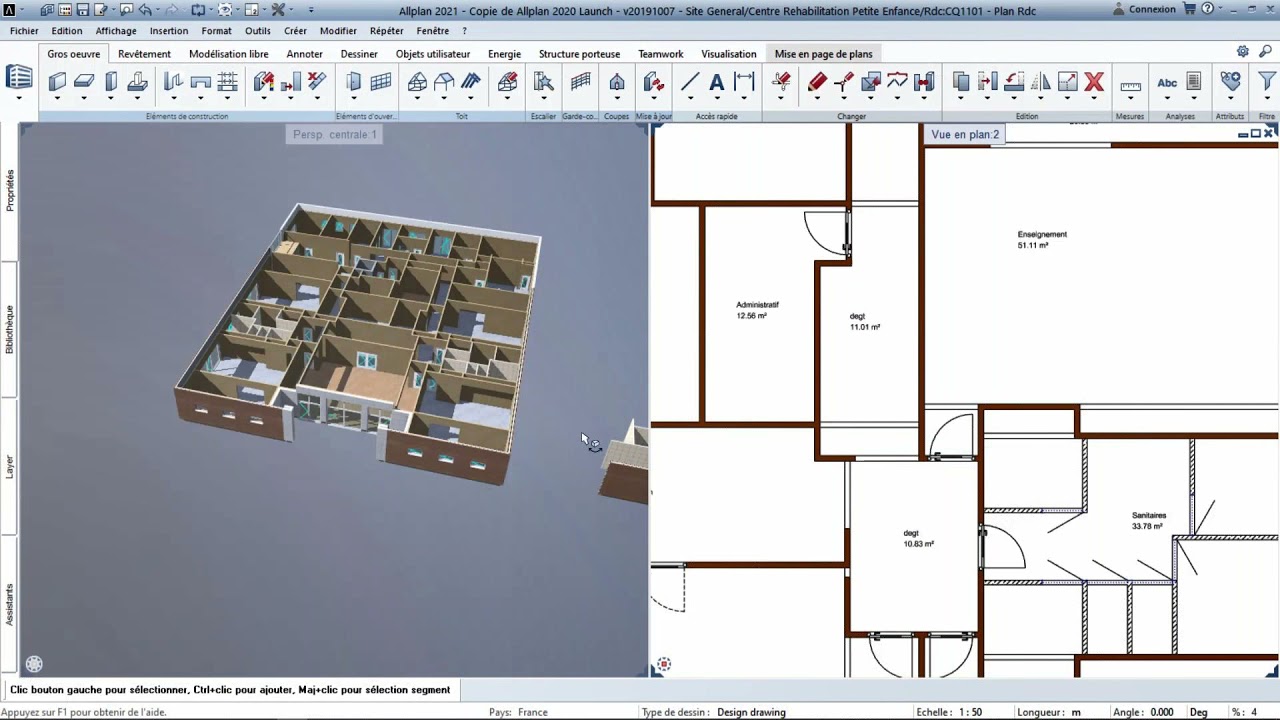
Task: Switch to the Mise en page de plans tab
Action: [x=823, y=54]
